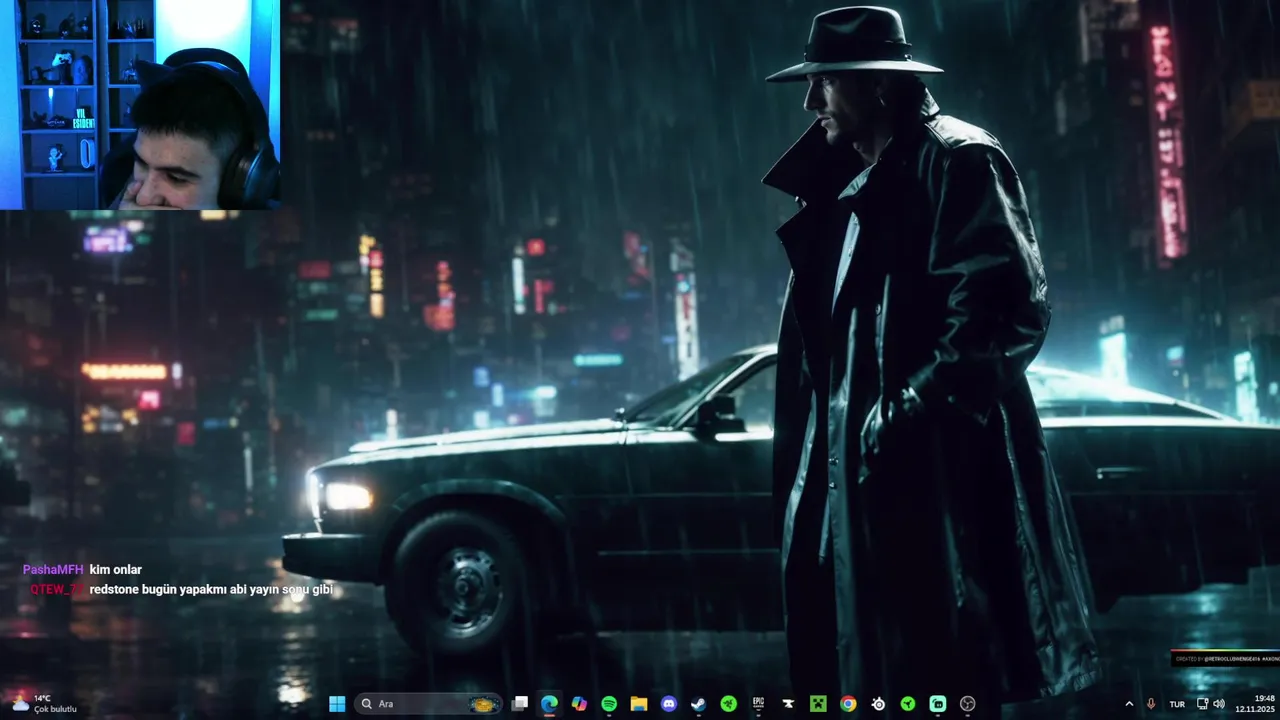Image resolution: width=1280 pixels, height=720 pixels.
Task: Click the Ara search box
Action: click(x=429, y=704)
